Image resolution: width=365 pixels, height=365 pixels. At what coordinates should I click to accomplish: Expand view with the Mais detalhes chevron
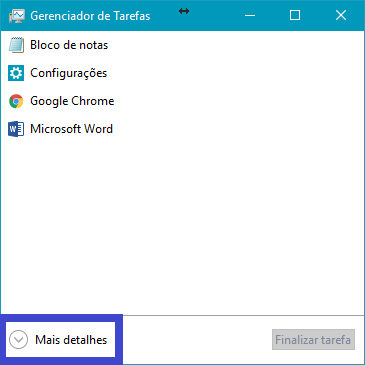18,340
